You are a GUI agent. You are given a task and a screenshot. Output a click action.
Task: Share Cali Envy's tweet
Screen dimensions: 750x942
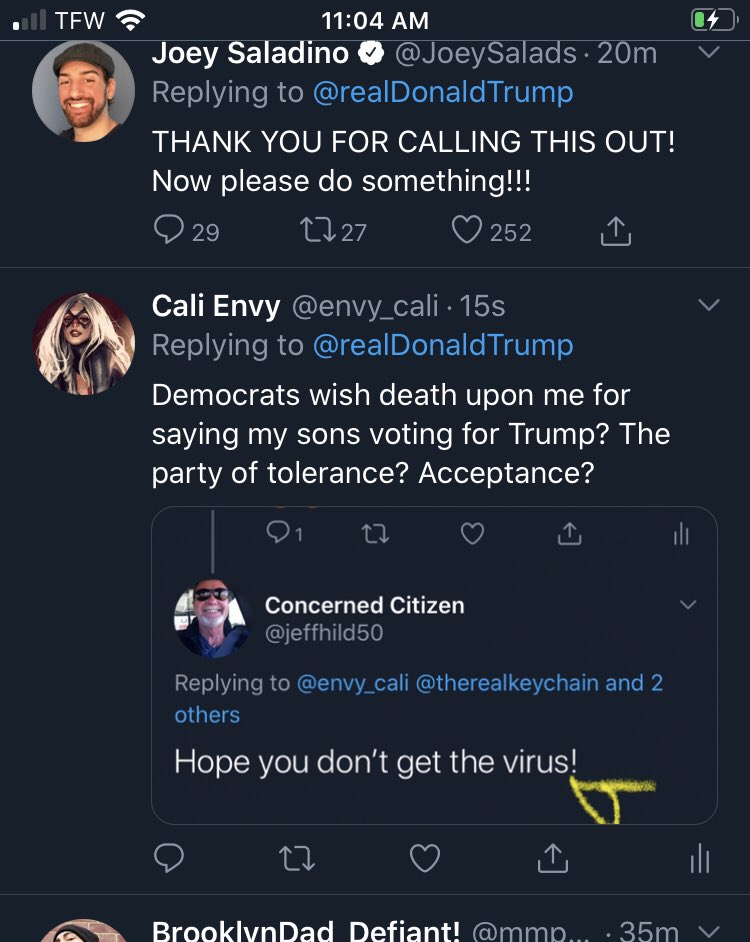pyautogui.click(x=553, y=858)
